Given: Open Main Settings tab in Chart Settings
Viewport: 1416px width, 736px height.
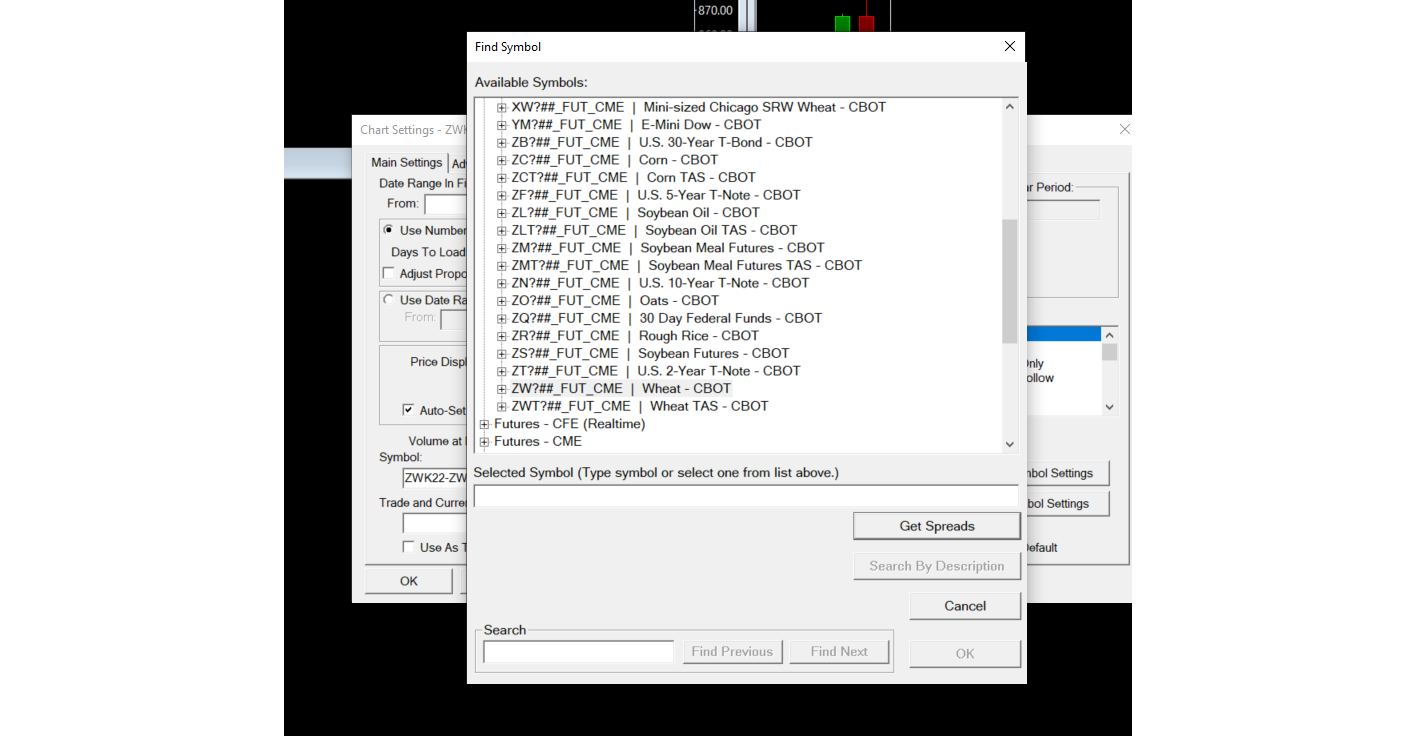Looking at the screenshot, I should click(407, 163).
